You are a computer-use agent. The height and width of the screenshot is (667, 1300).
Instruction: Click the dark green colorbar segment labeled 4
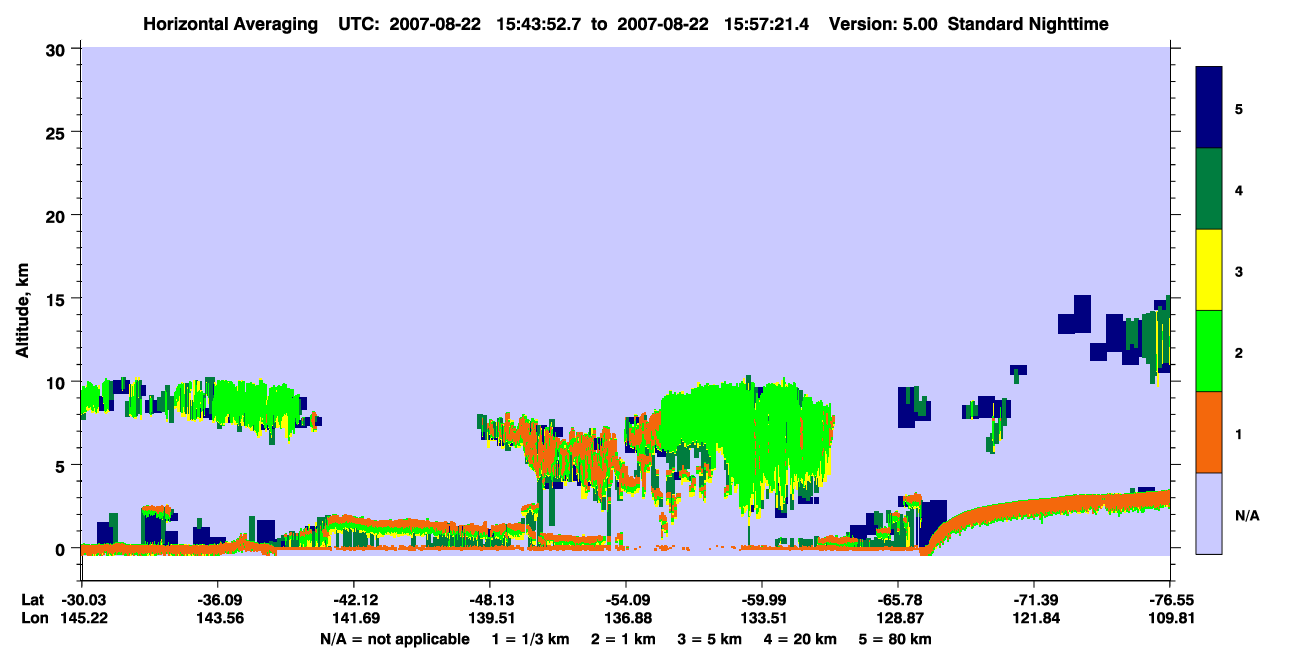1209,189
